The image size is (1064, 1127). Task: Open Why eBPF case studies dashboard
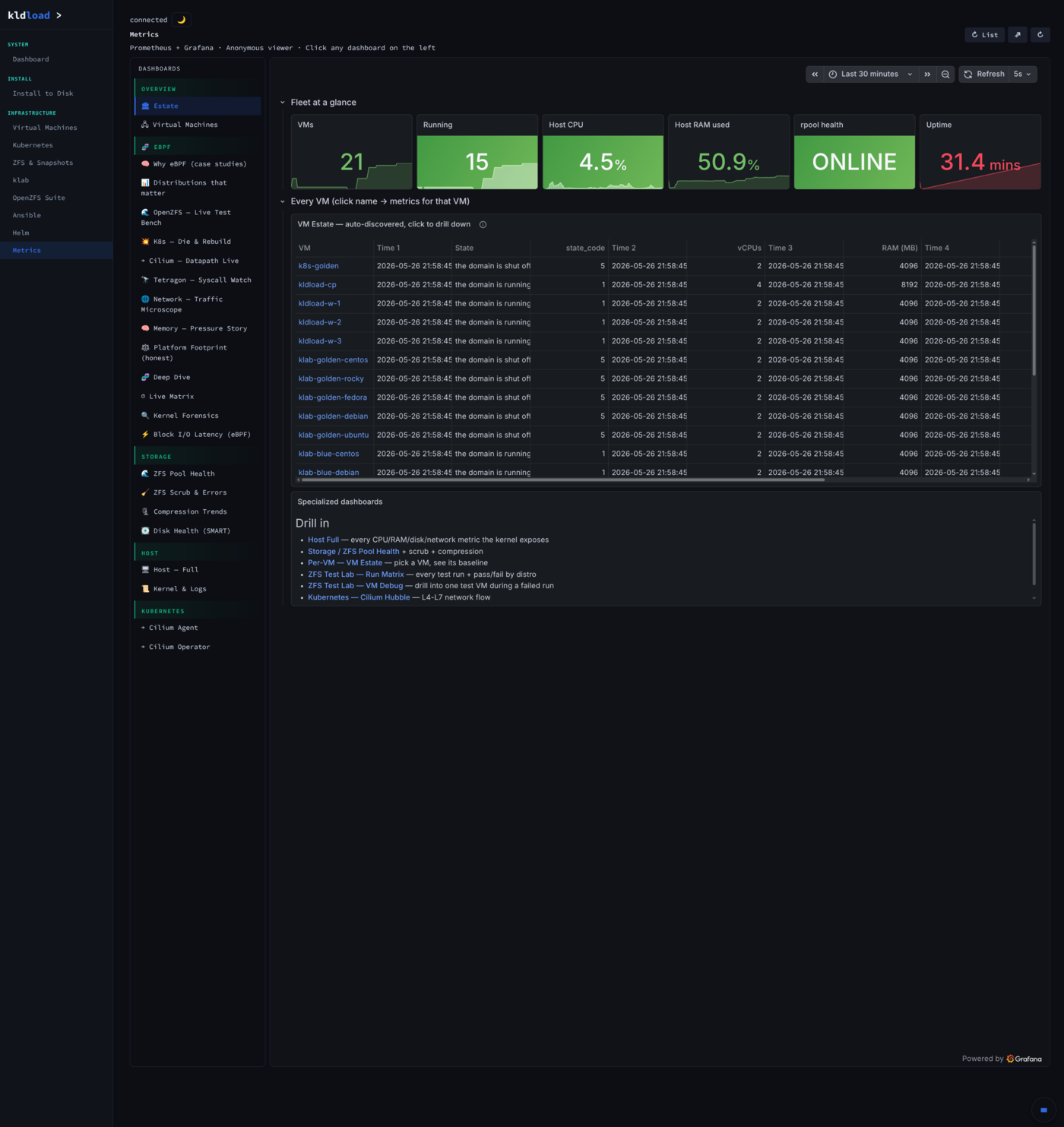point(198,164)
